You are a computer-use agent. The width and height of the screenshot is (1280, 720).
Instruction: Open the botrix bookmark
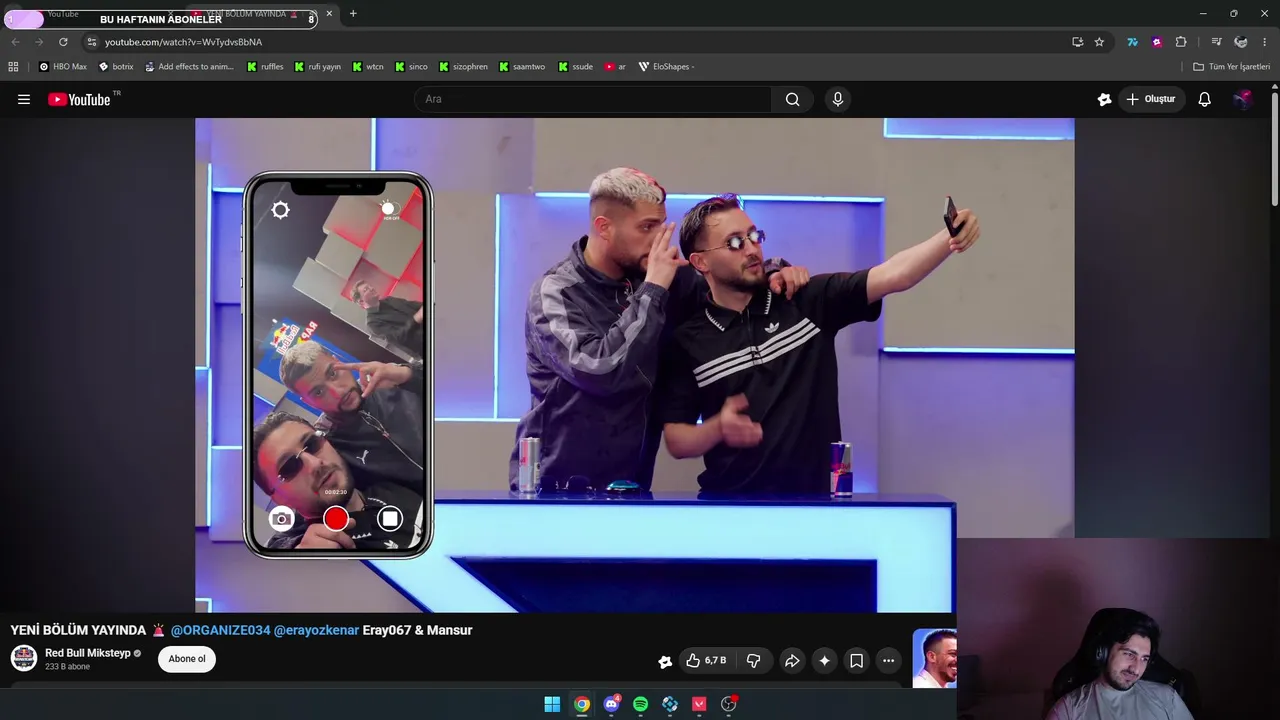(116, 67)
